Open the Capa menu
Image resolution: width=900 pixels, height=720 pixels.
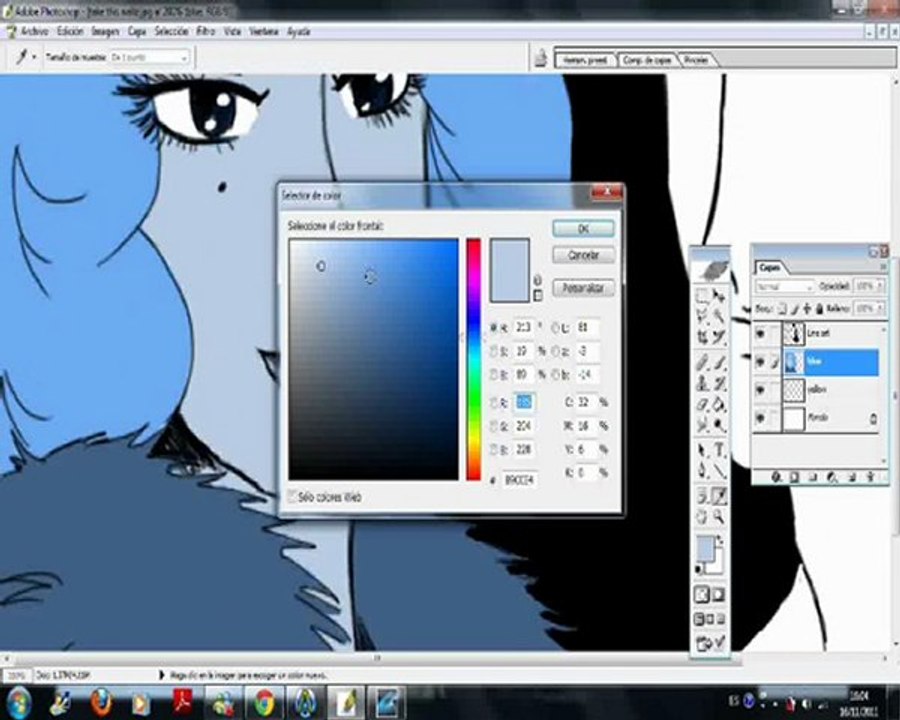coord(137,32)
